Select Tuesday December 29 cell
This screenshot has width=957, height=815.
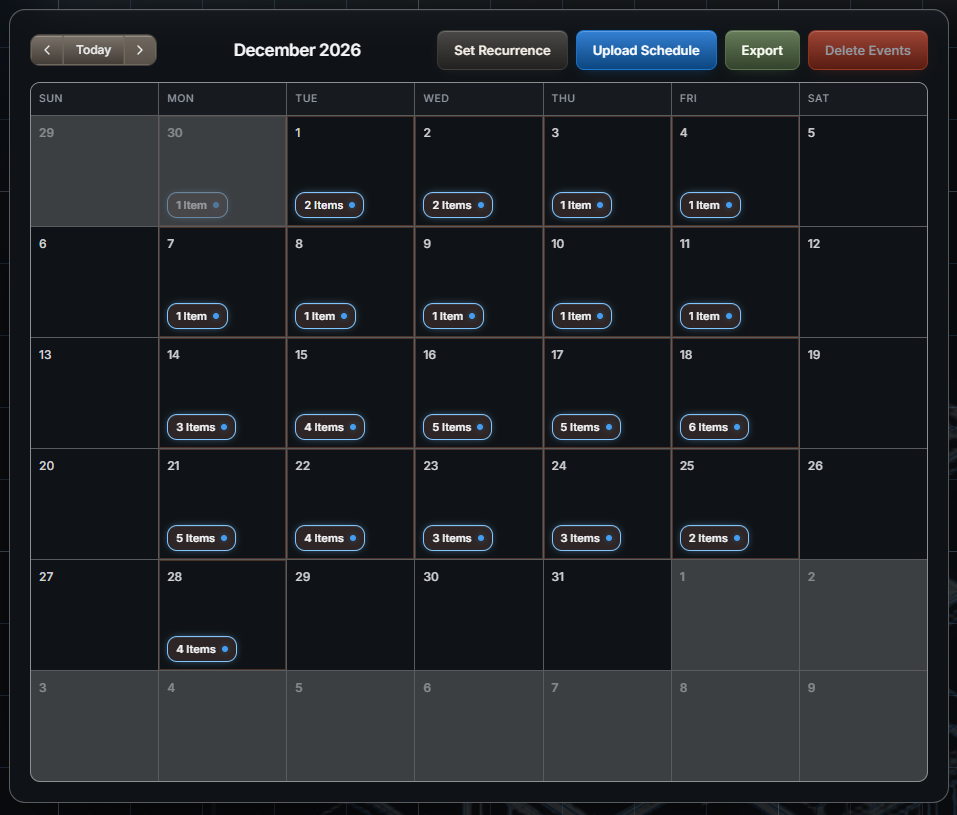coord(350,615)
